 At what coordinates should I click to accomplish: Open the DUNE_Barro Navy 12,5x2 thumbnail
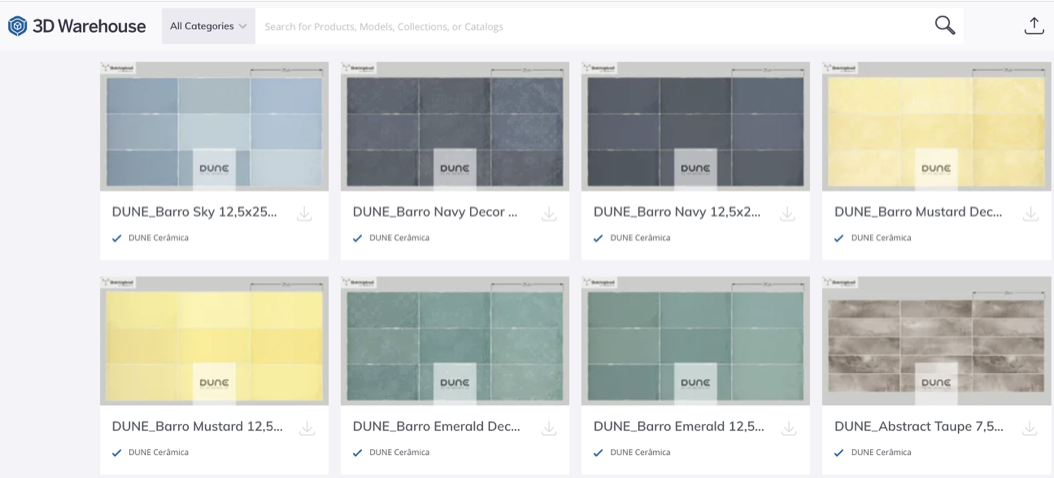point(696,126)
